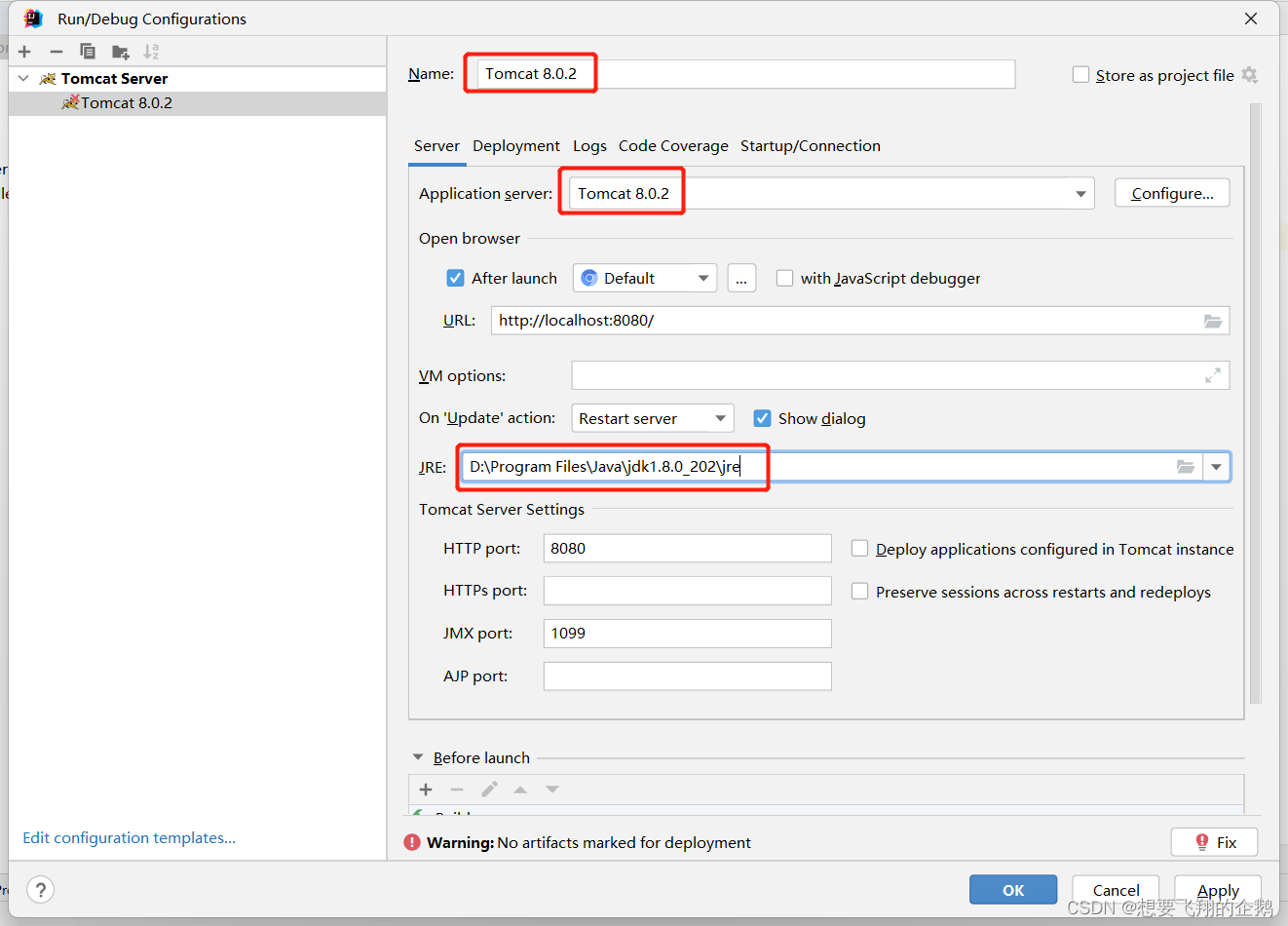
Task: Open help with question mark icon
Action: (x=40, y=889)
